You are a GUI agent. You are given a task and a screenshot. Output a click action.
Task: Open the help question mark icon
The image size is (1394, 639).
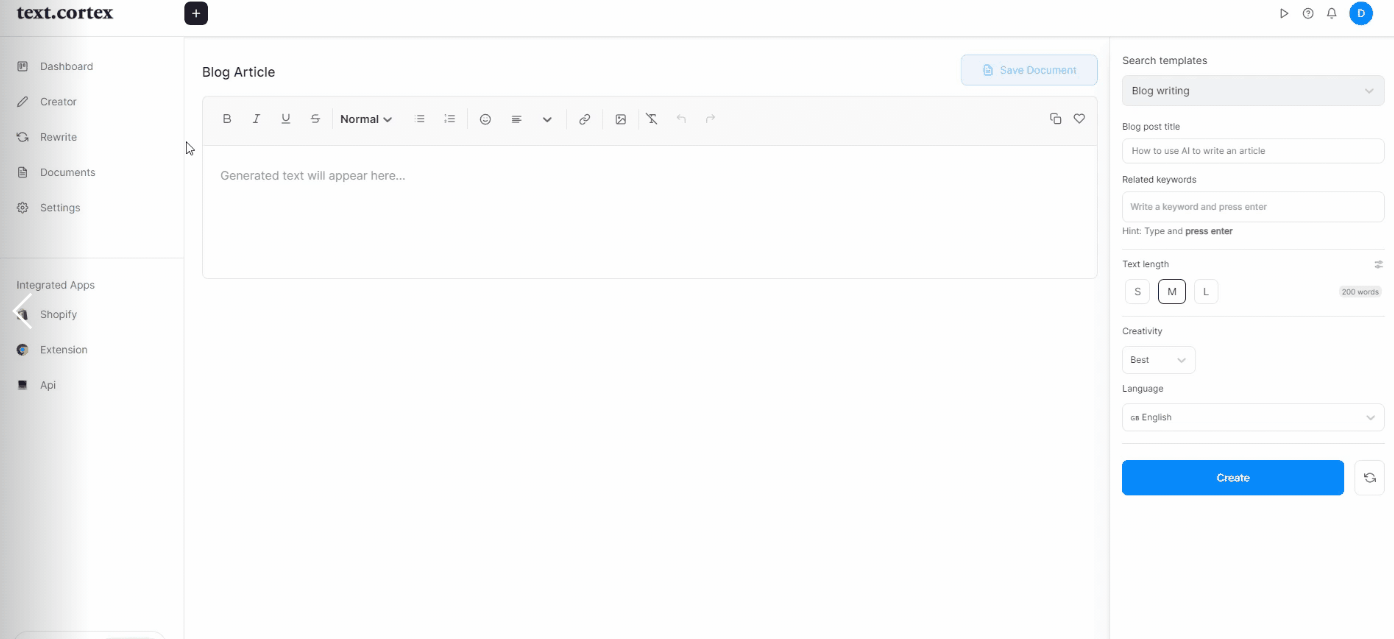coord(1308,14)
